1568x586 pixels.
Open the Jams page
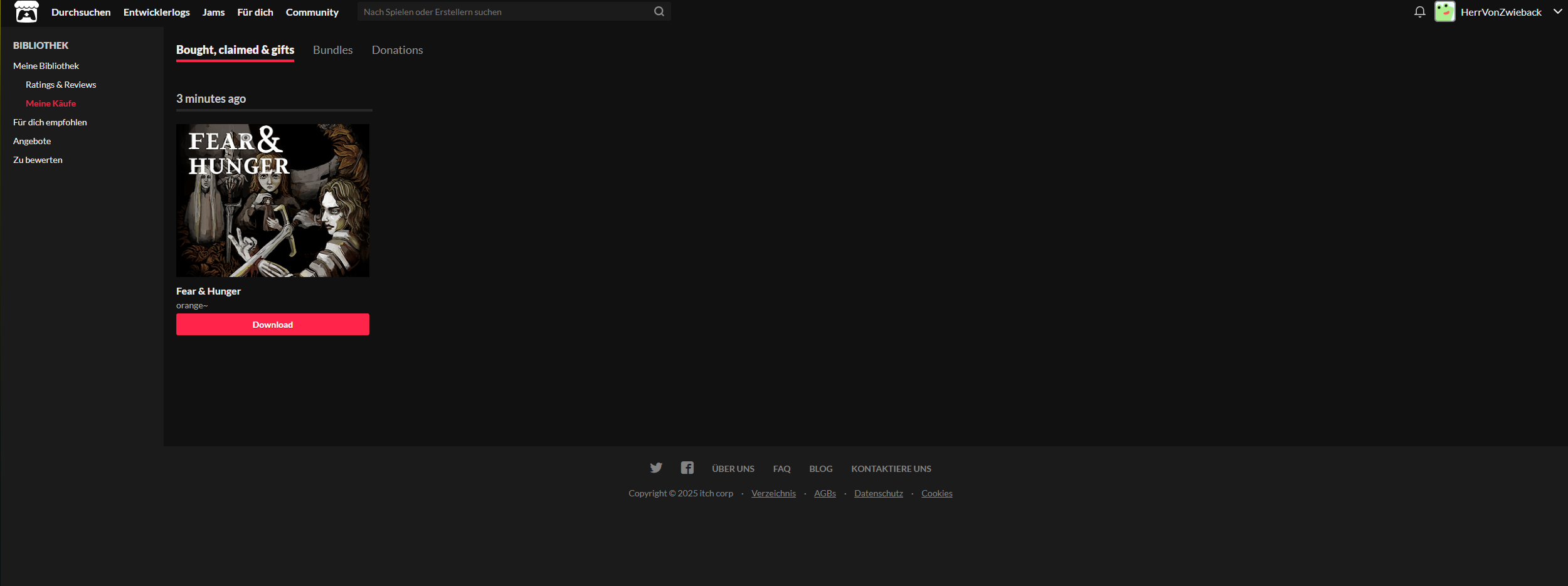[213, 12]
